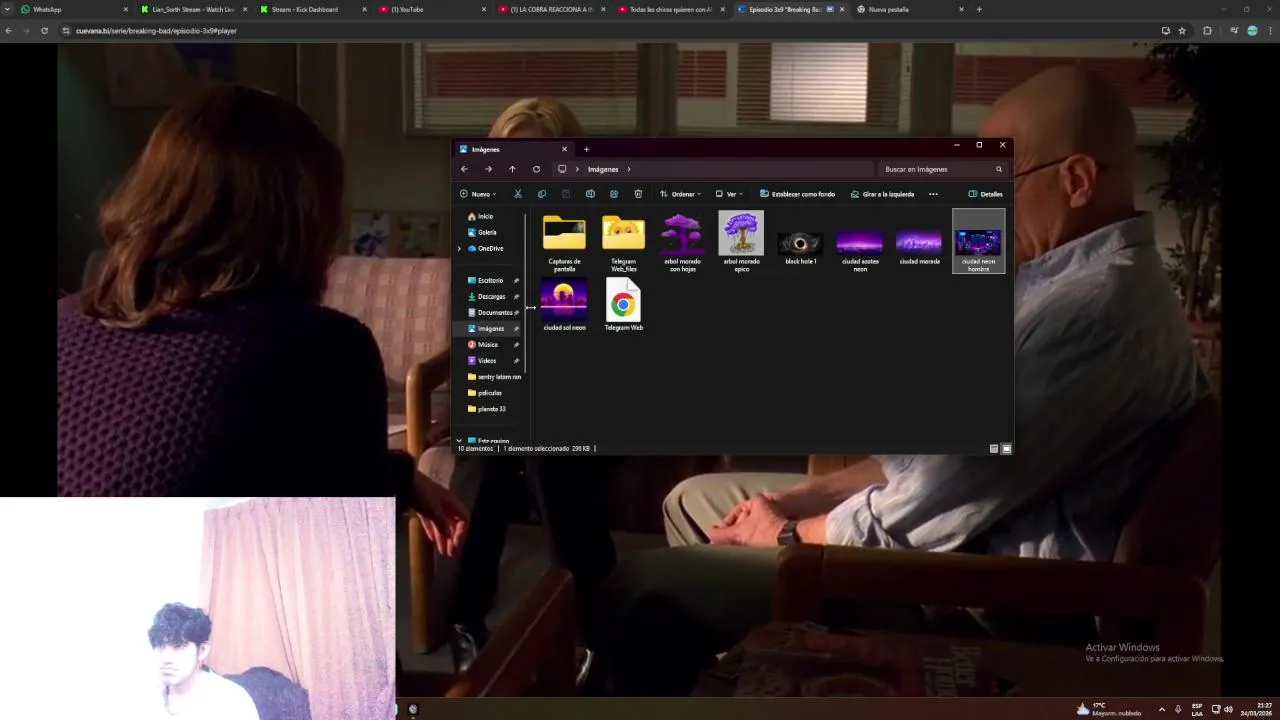Click ESP LAA language indicator
This screenshot has height=720, width=1280.
[1197, 709]
